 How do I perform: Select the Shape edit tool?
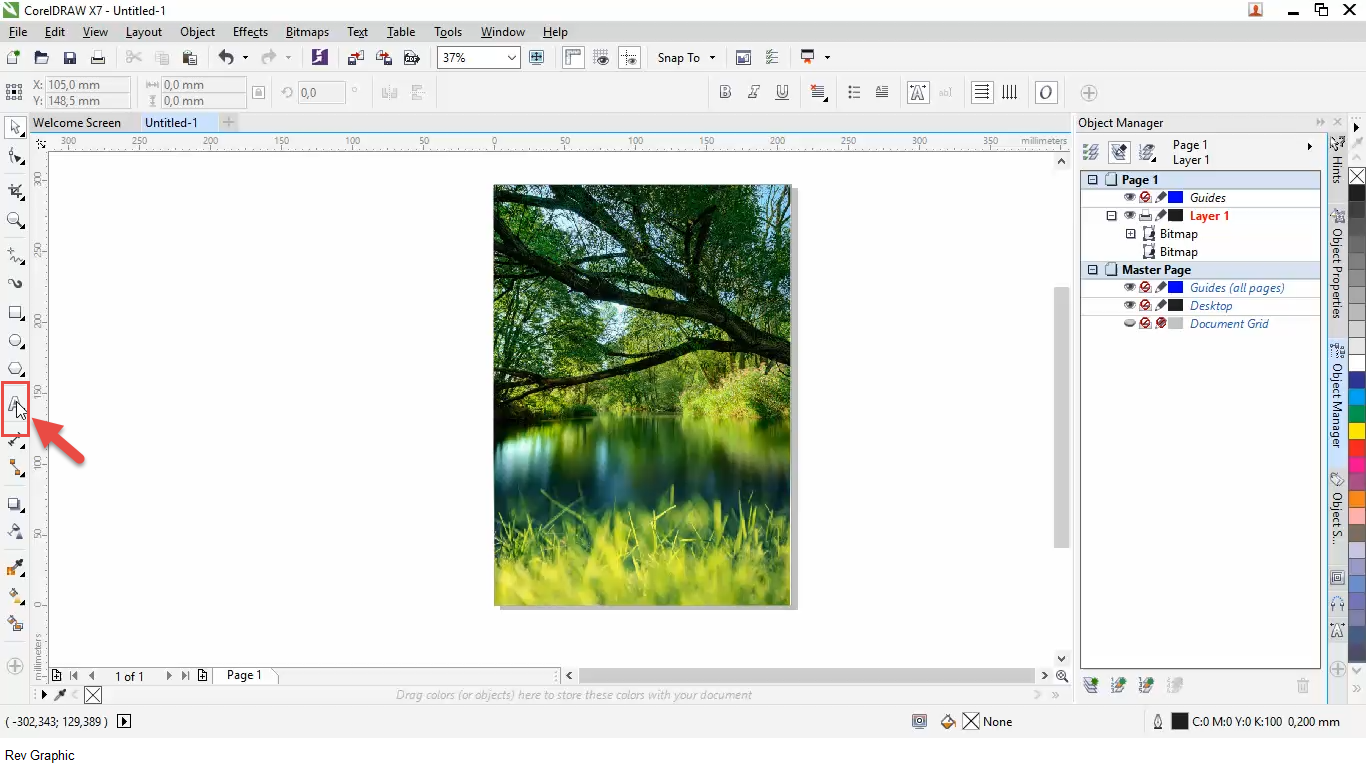(x=15, y=156)
